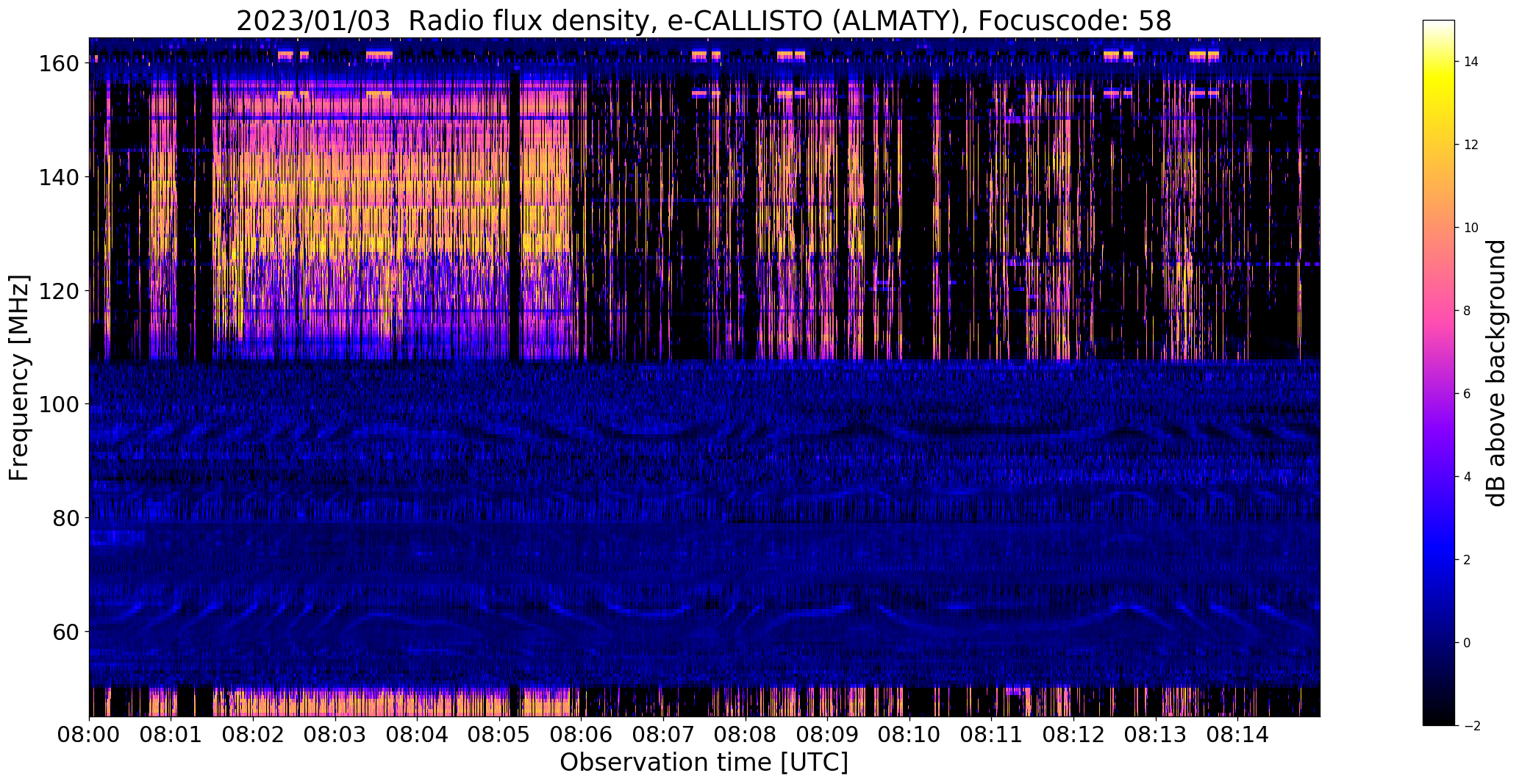
Task: Click the 08:14 time tick label
Action: (1237, 734)
